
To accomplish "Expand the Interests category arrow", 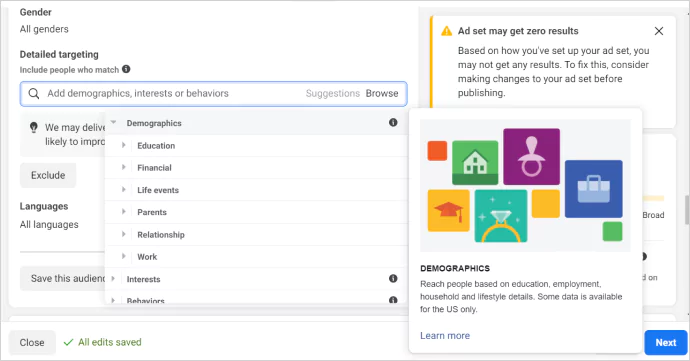I will [113, 279].
